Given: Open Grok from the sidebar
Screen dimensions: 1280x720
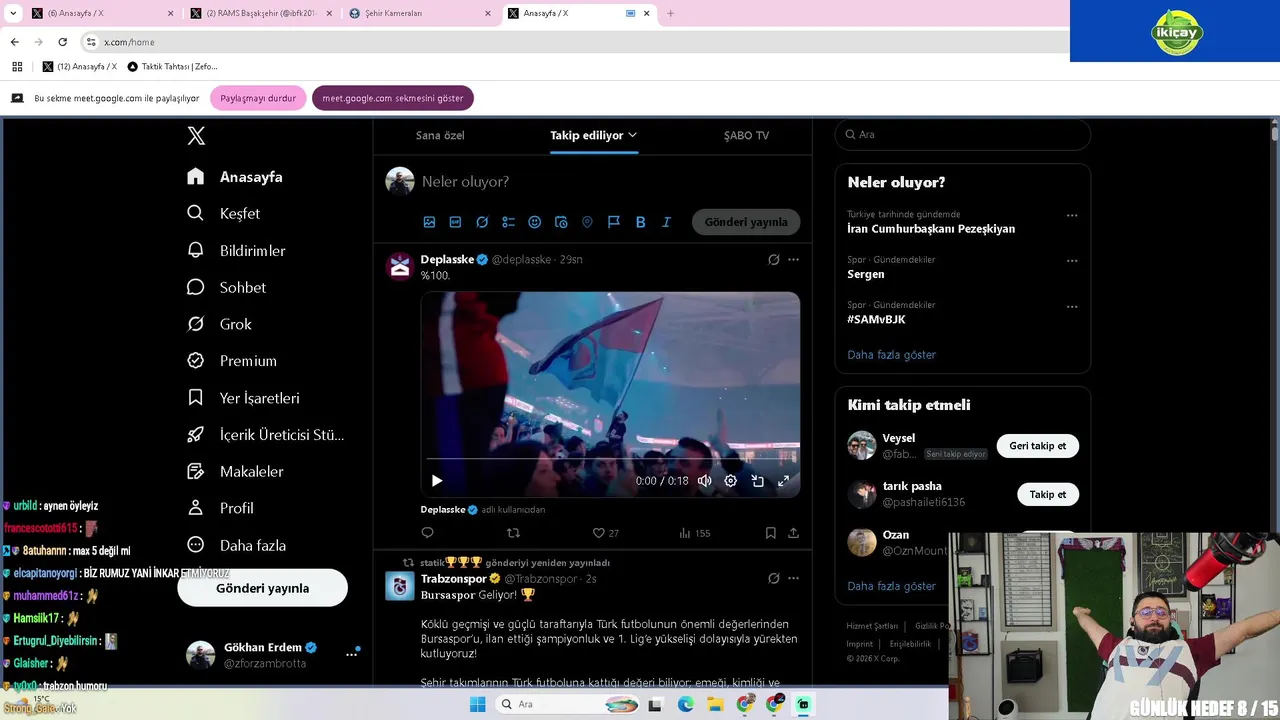Looking at the screenshot, I should point(220,324).
